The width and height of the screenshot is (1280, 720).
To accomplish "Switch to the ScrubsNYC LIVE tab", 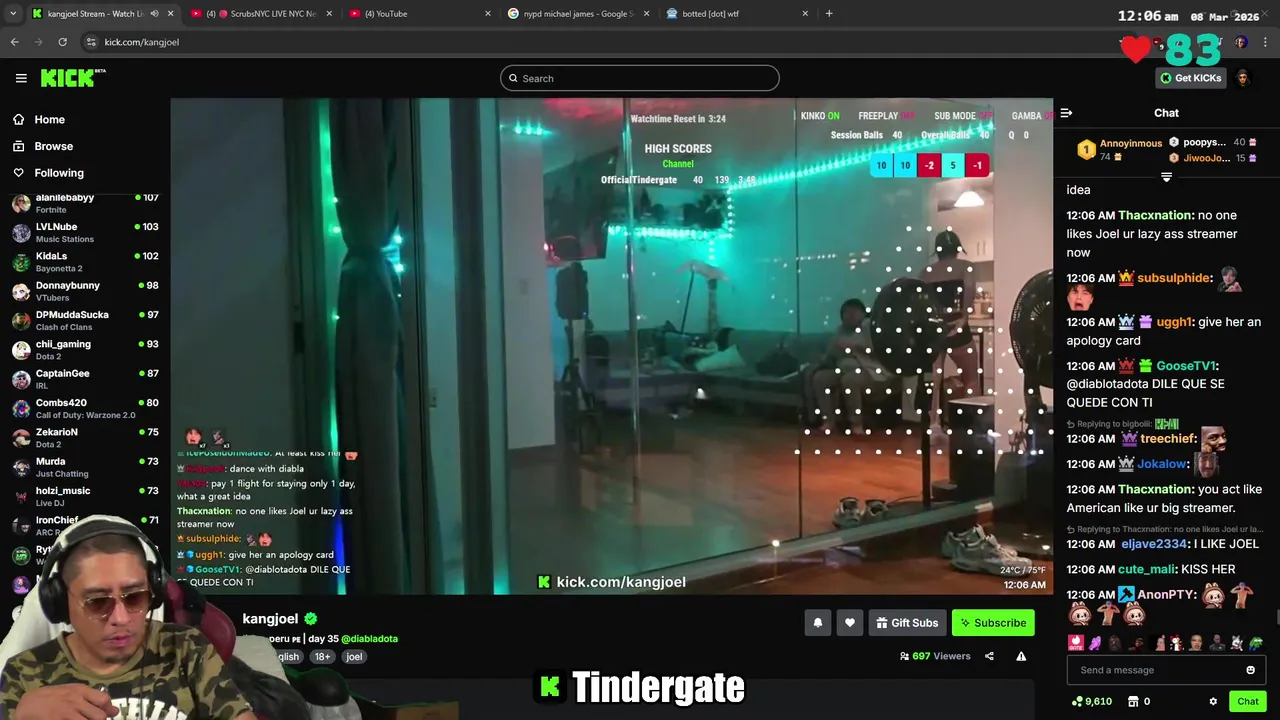I will tap(261, 14).
